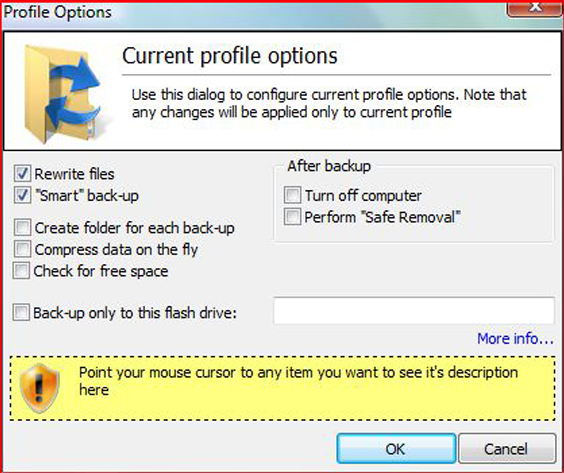
Task: Click the After backup group label
Action: click(329, 166)
